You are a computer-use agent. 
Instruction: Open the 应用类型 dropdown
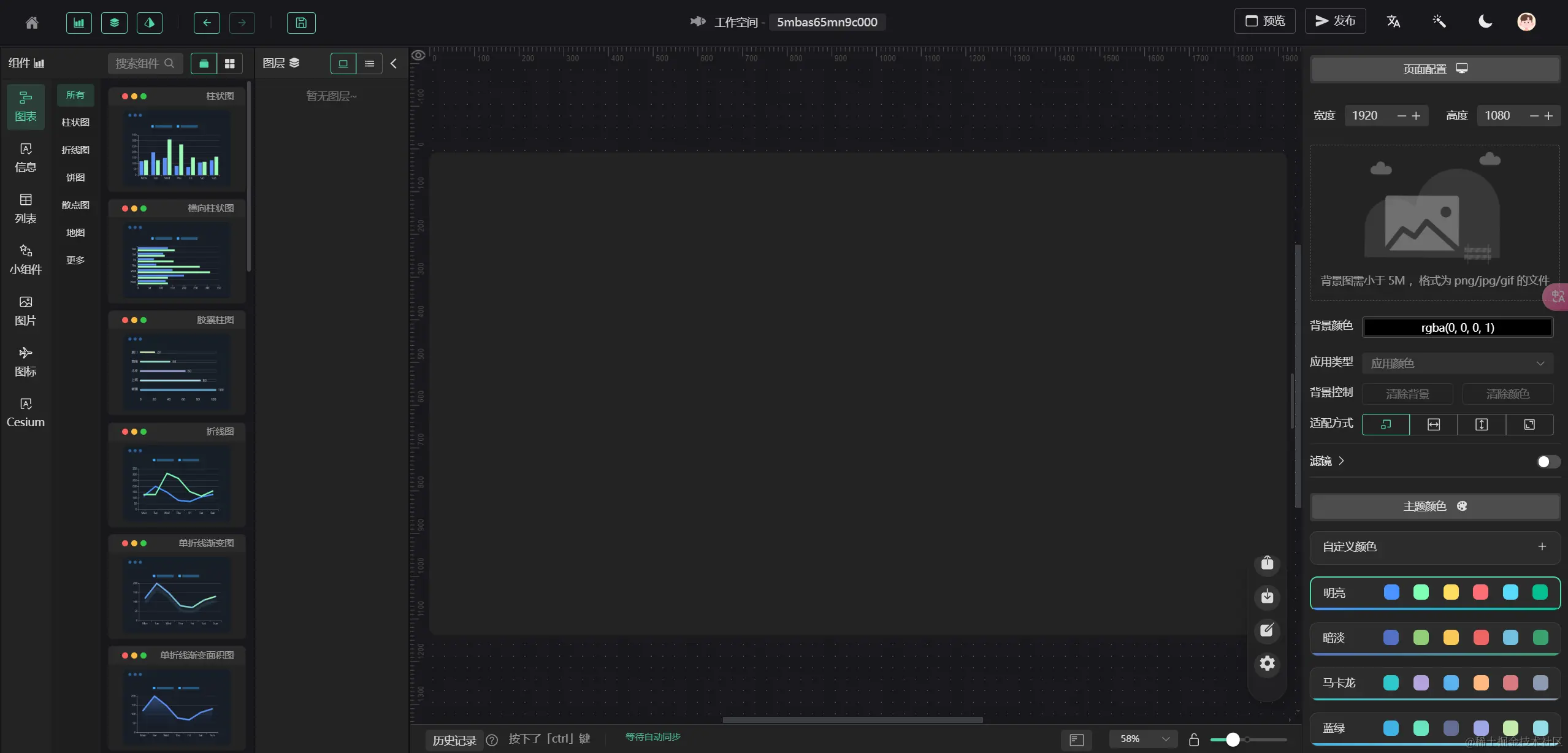[1457, 363]
